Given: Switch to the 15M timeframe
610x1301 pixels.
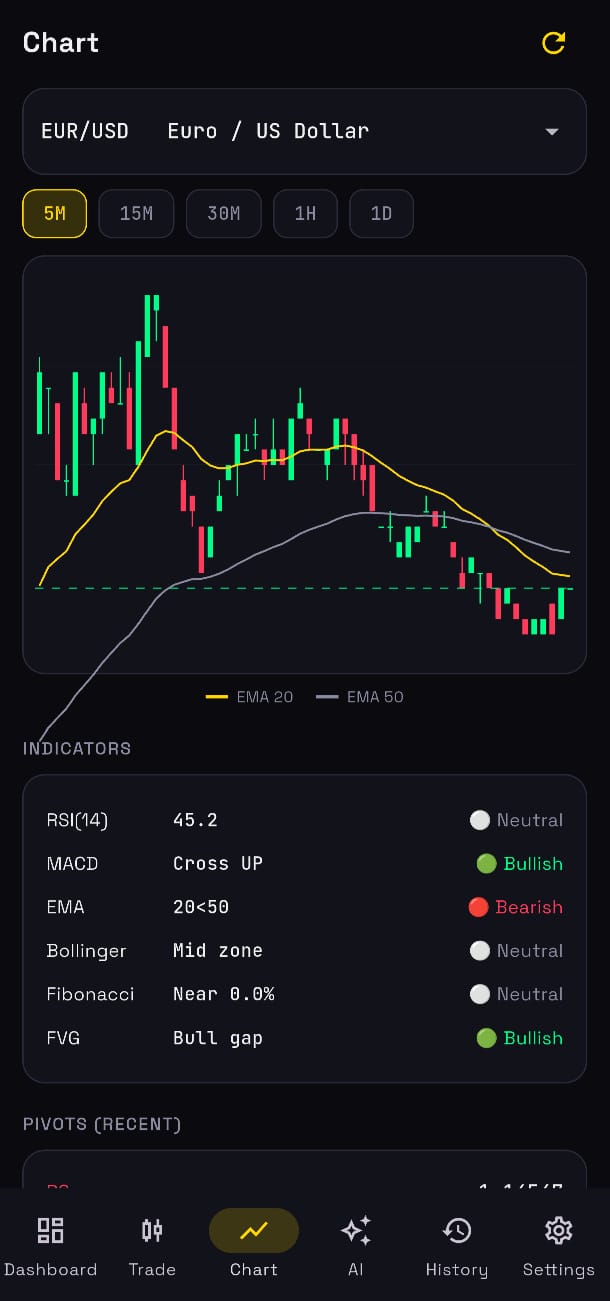Looking at the screenshot, I should click(136, 214).
